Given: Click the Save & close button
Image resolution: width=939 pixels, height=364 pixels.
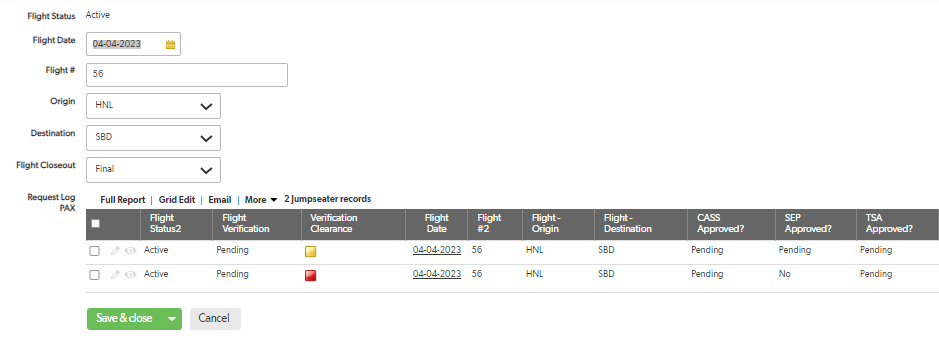Looking at the screenshot, I should [125, 319].
